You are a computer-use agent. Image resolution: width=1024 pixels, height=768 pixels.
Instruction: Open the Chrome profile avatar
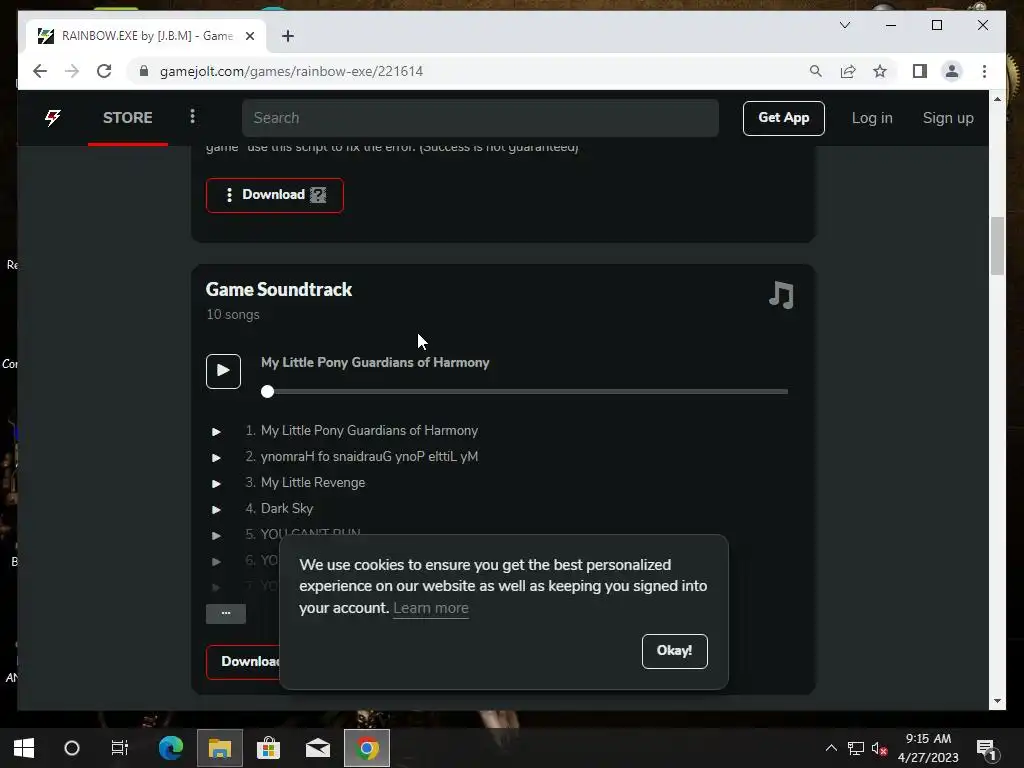952,71
